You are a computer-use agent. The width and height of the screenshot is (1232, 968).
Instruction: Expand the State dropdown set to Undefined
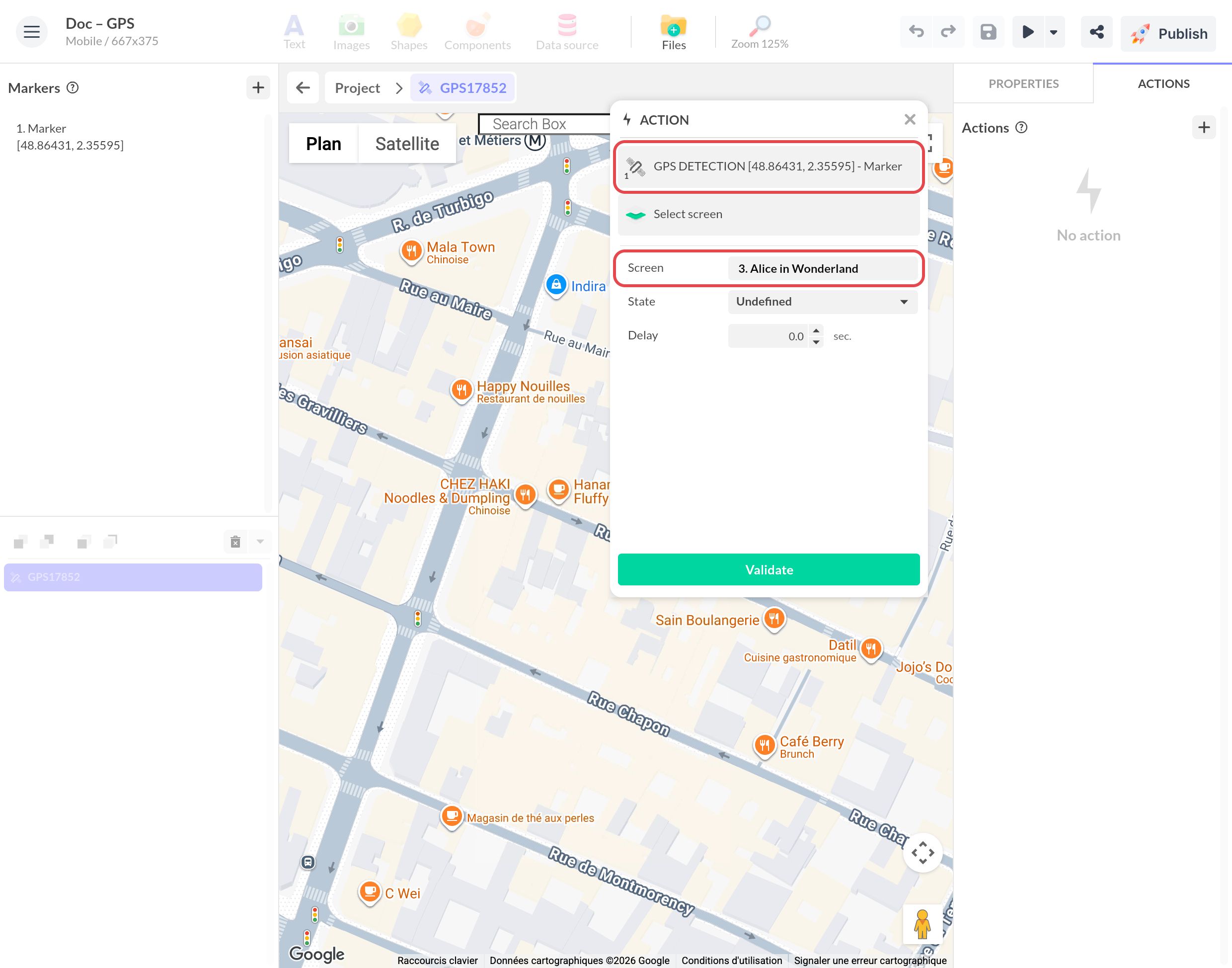823,302
